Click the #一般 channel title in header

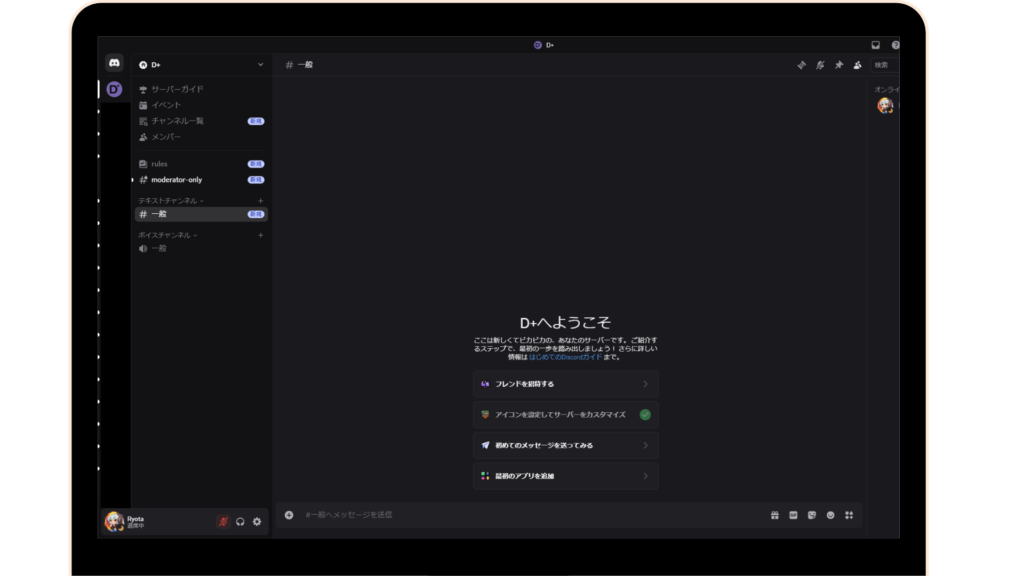pyautogui.click(x=300, y=65)
